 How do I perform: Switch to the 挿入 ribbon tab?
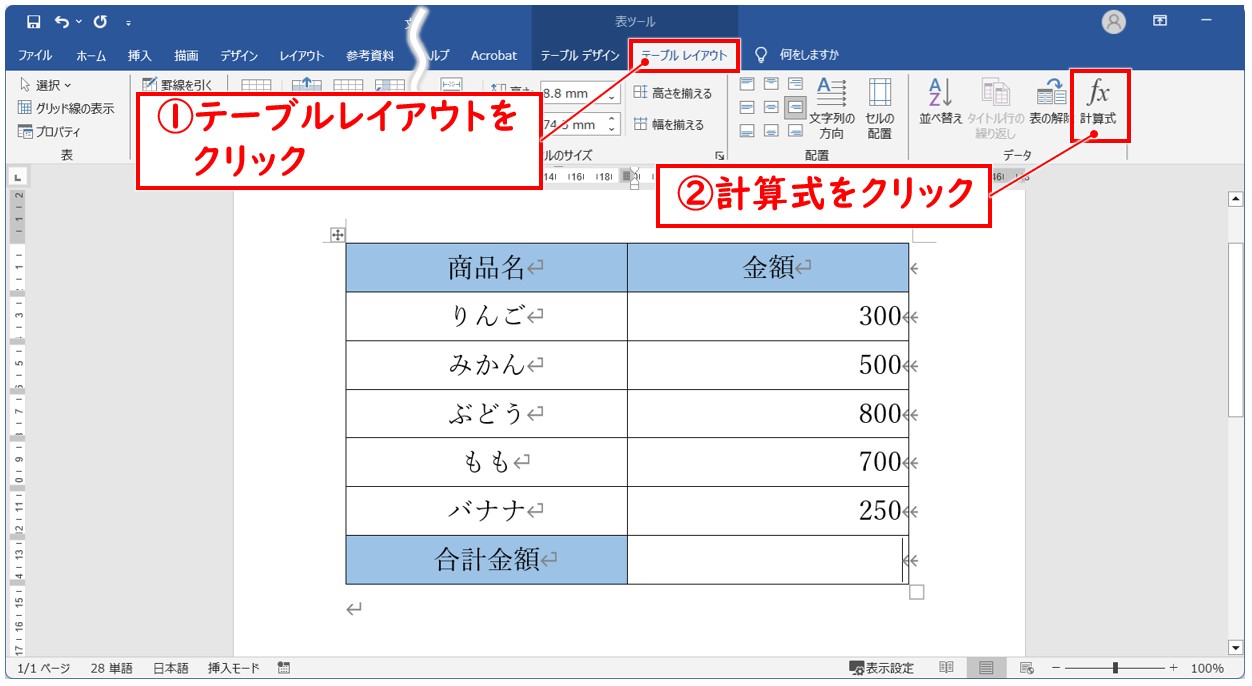pyautogui.click(x=139, y=55)
